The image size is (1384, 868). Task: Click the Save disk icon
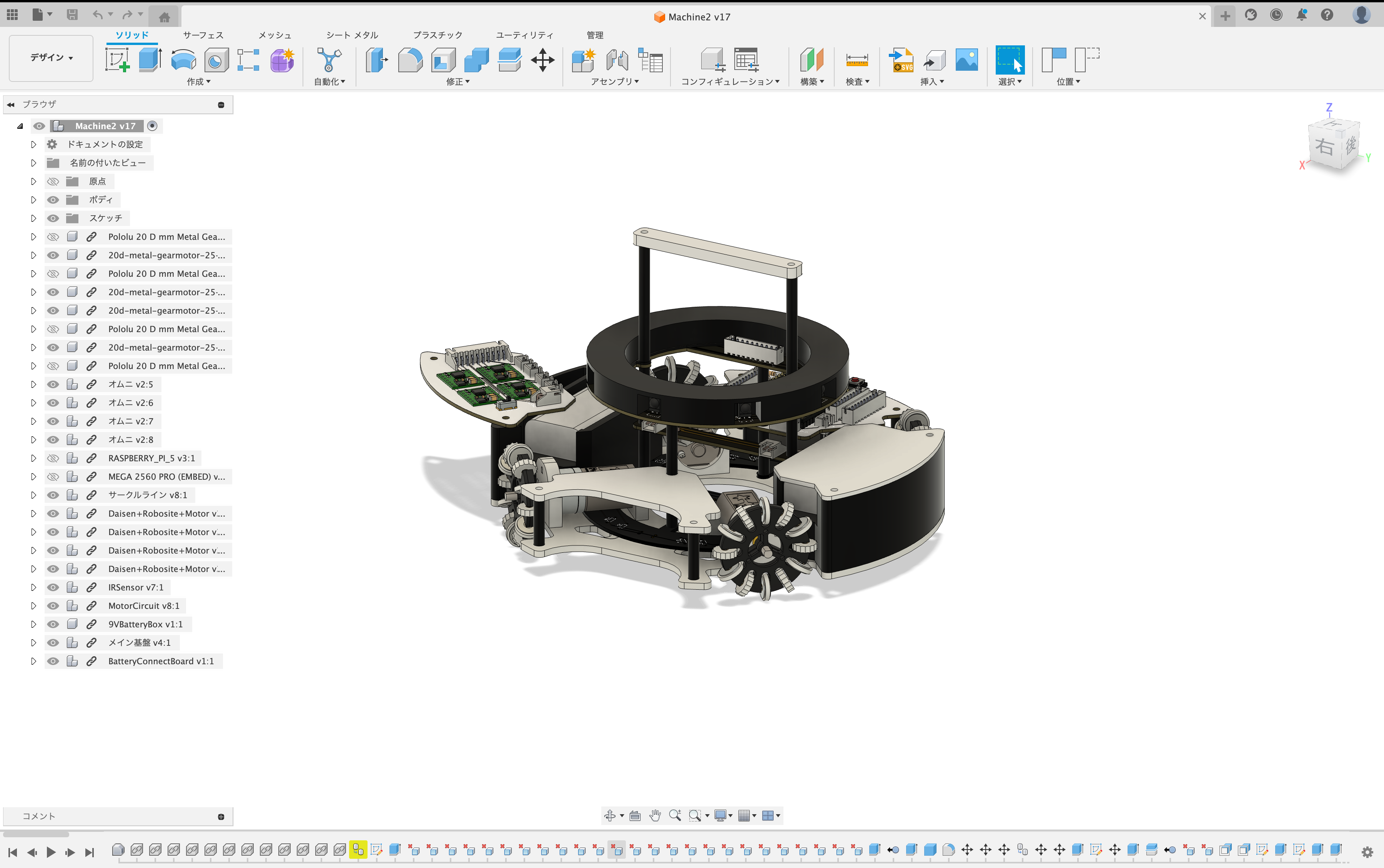tap(72, 15)
